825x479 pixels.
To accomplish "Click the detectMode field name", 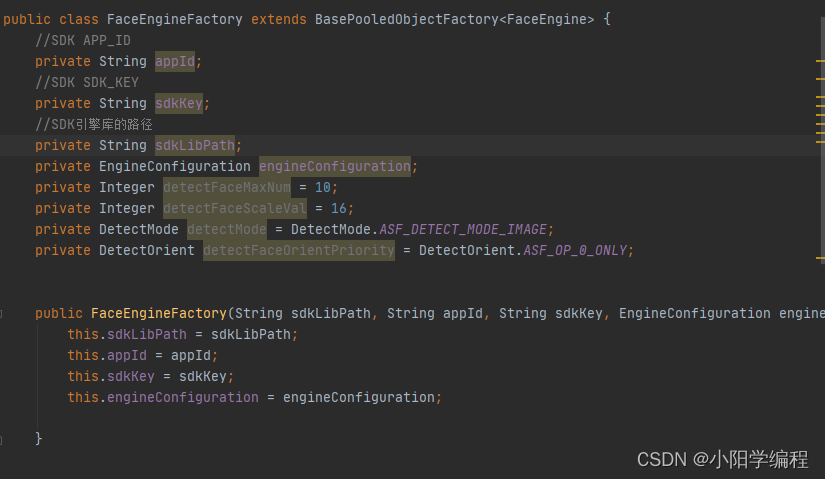I will coord(227,230).
